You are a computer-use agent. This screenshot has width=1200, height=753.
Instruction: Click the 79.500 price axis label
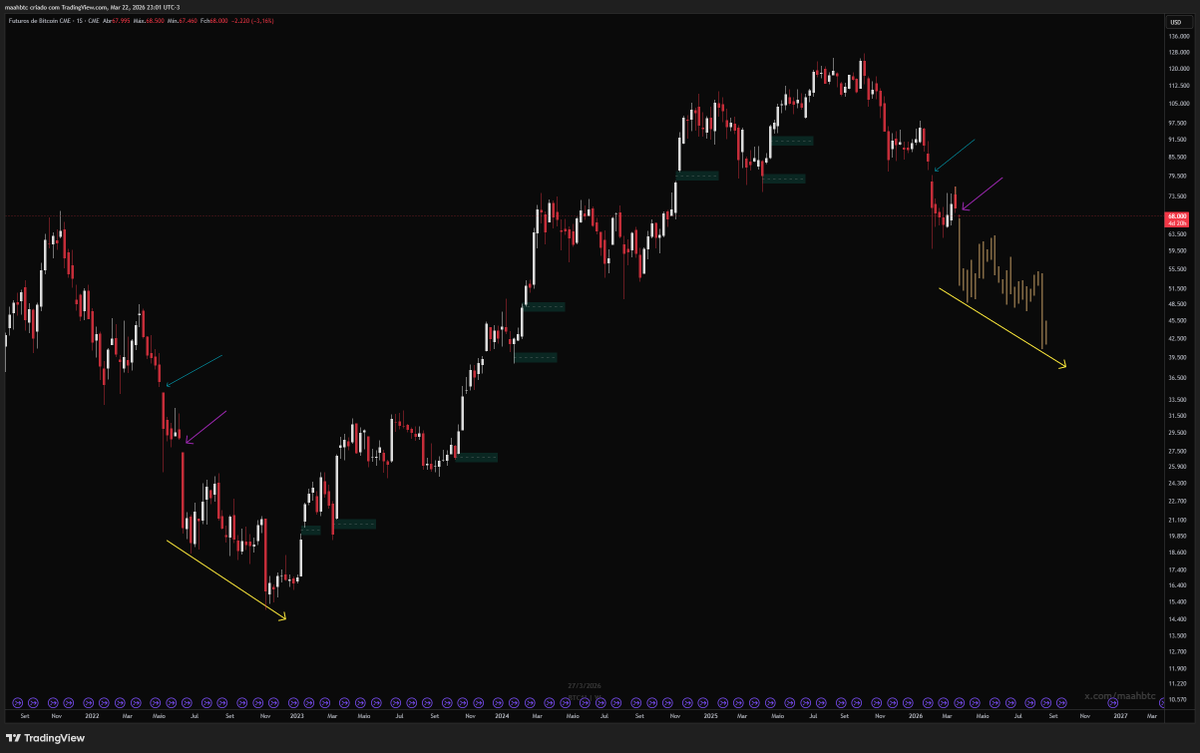1177,176
